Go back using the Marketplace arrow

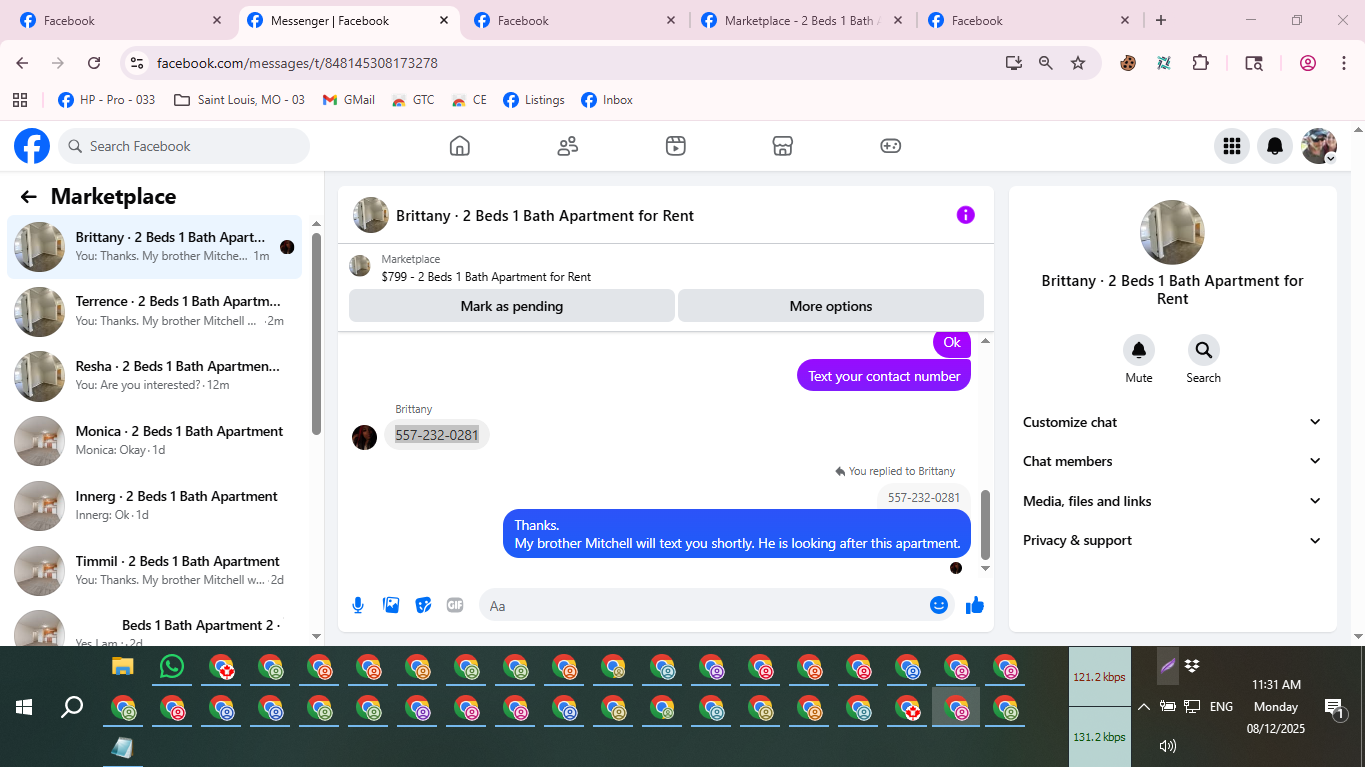28,197
